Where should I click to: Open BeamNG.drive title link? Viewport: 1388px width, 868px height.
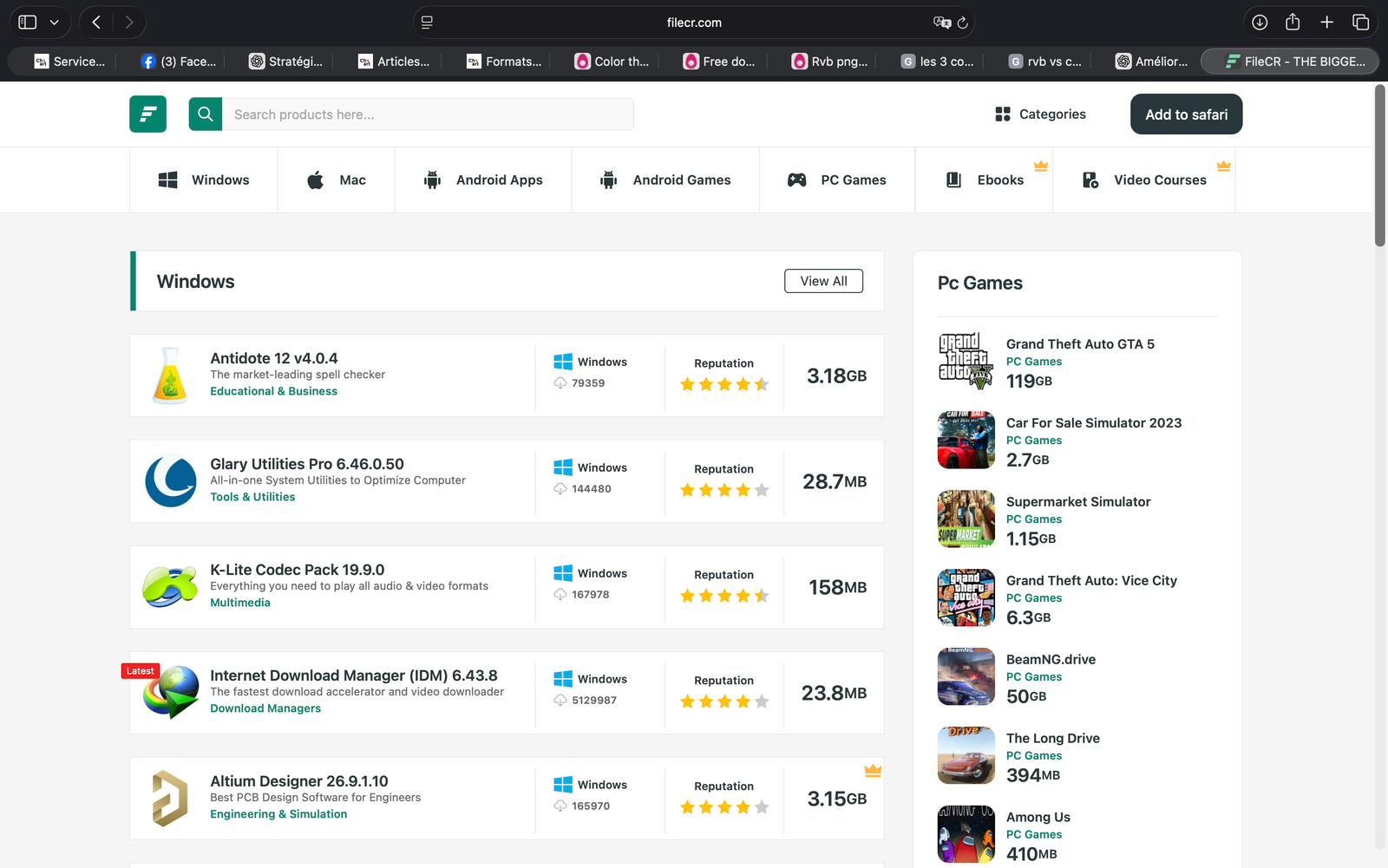[1051, 659]
